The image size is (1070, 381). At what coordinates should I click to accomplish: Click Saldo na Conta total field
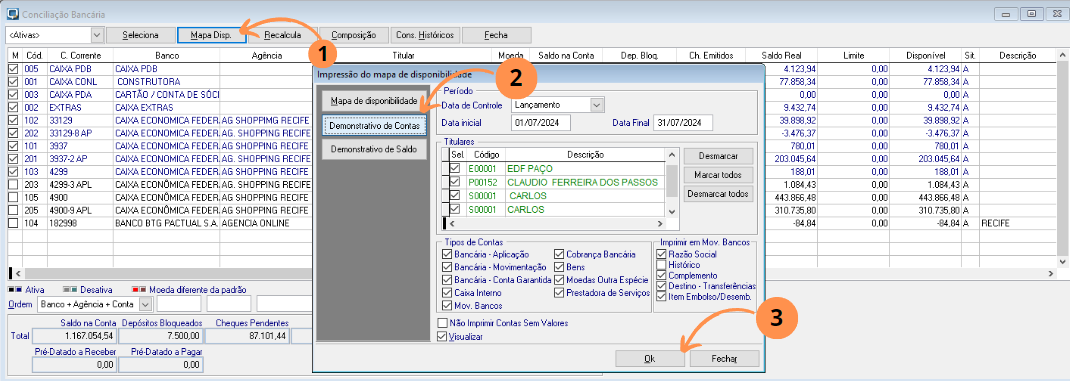[x=75, y=335]
